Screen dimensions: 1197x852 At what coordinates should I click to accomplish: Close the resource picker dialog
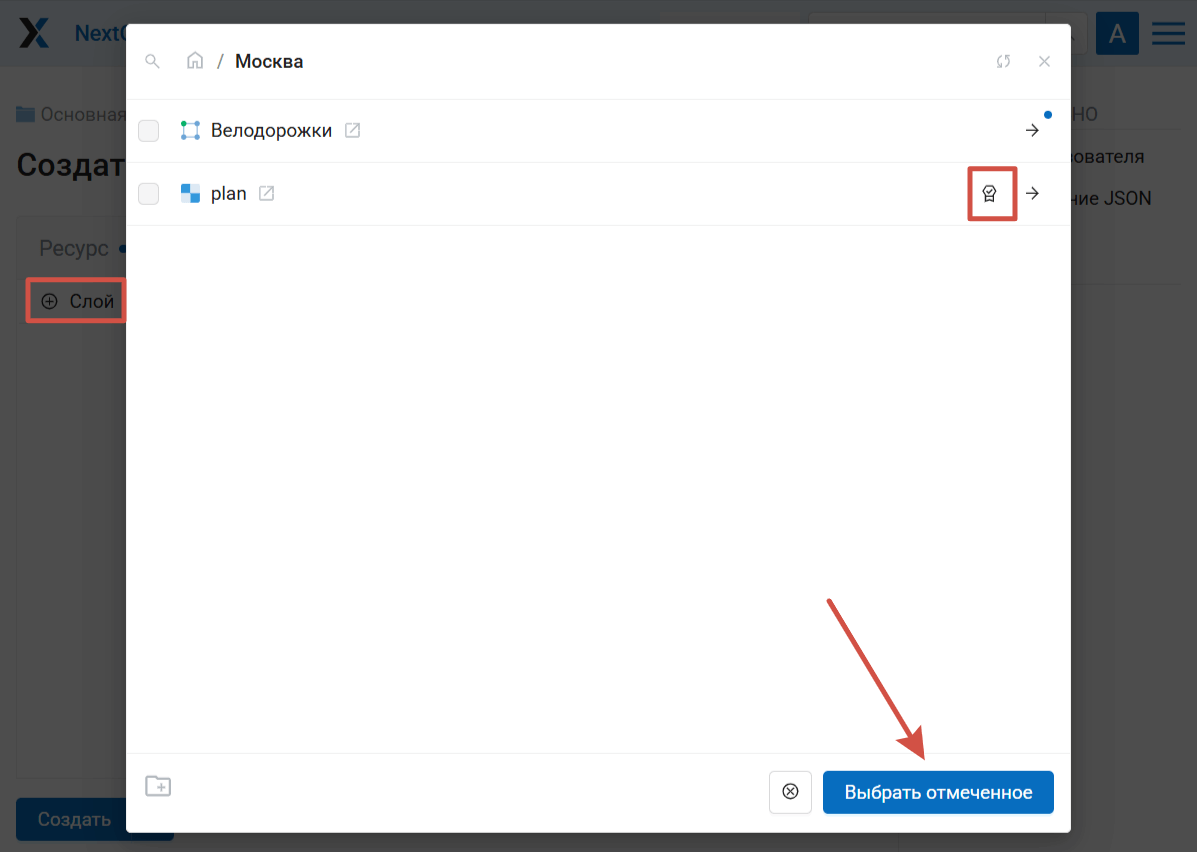pos(1044,62)
